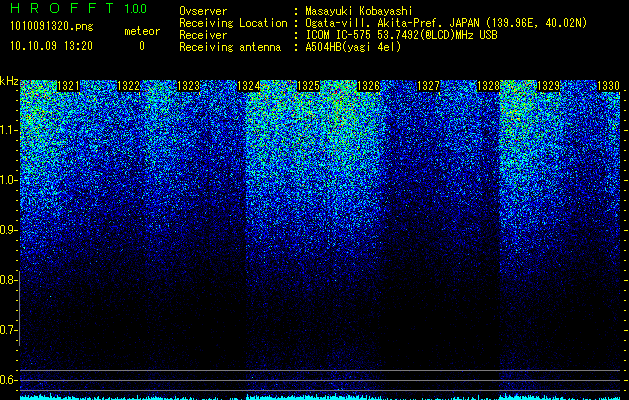Click the 'Receiving Location' field label

233,23
